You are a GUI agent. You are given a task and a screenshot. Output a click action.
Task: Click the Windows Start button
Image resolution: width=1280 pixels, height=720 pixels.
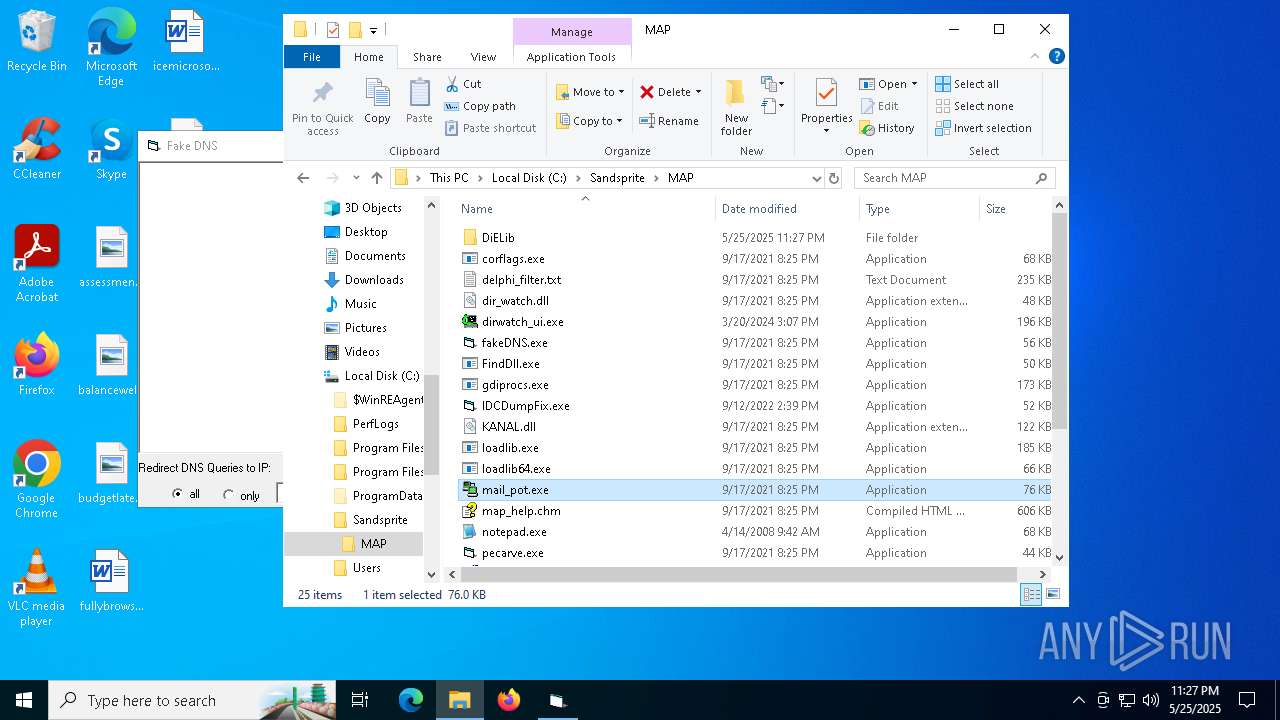click(x=24, y=700)
